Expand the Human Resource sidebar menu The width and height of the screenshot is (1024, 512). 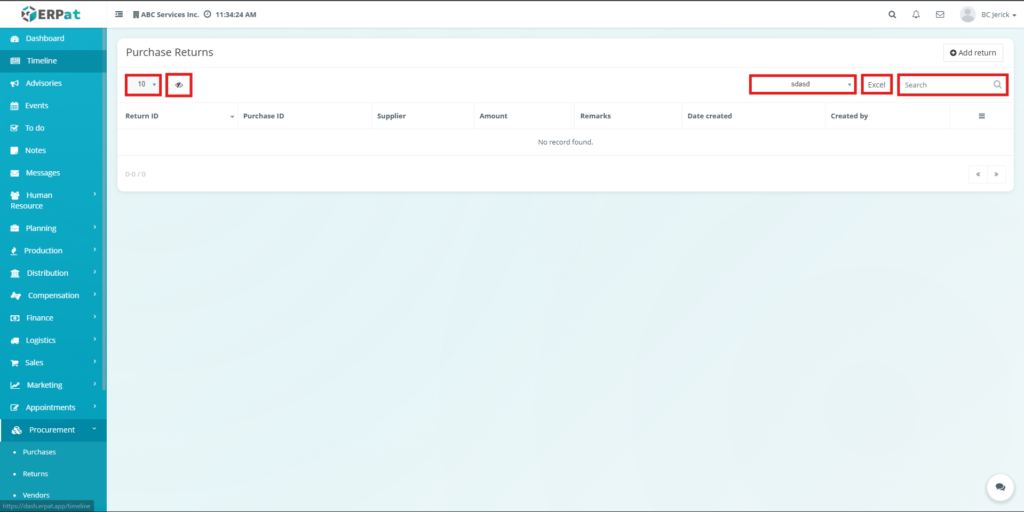coord(52,200)
